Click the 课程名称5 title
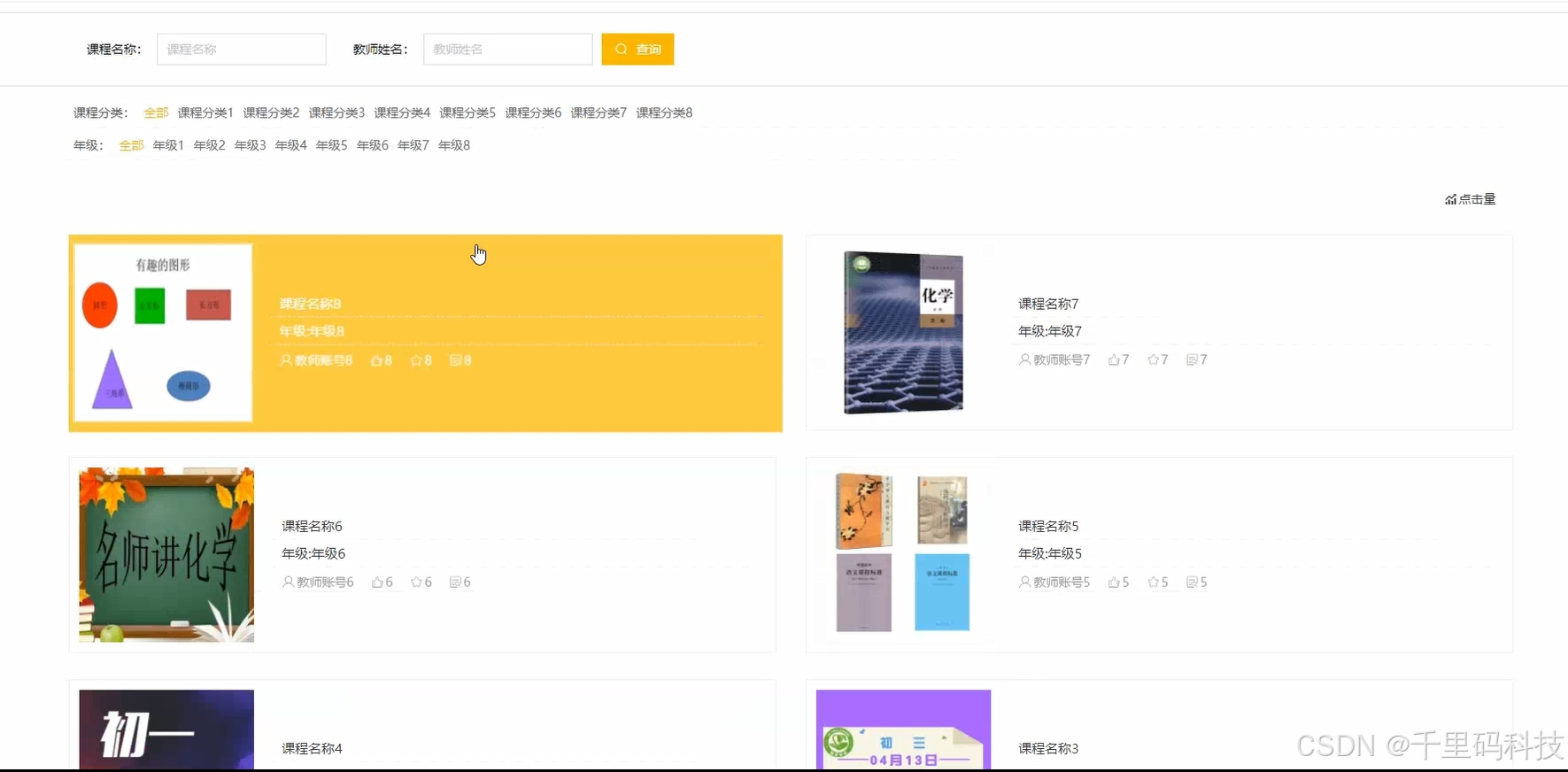This screenshot has width=1568, height=772. (1048, 526)
